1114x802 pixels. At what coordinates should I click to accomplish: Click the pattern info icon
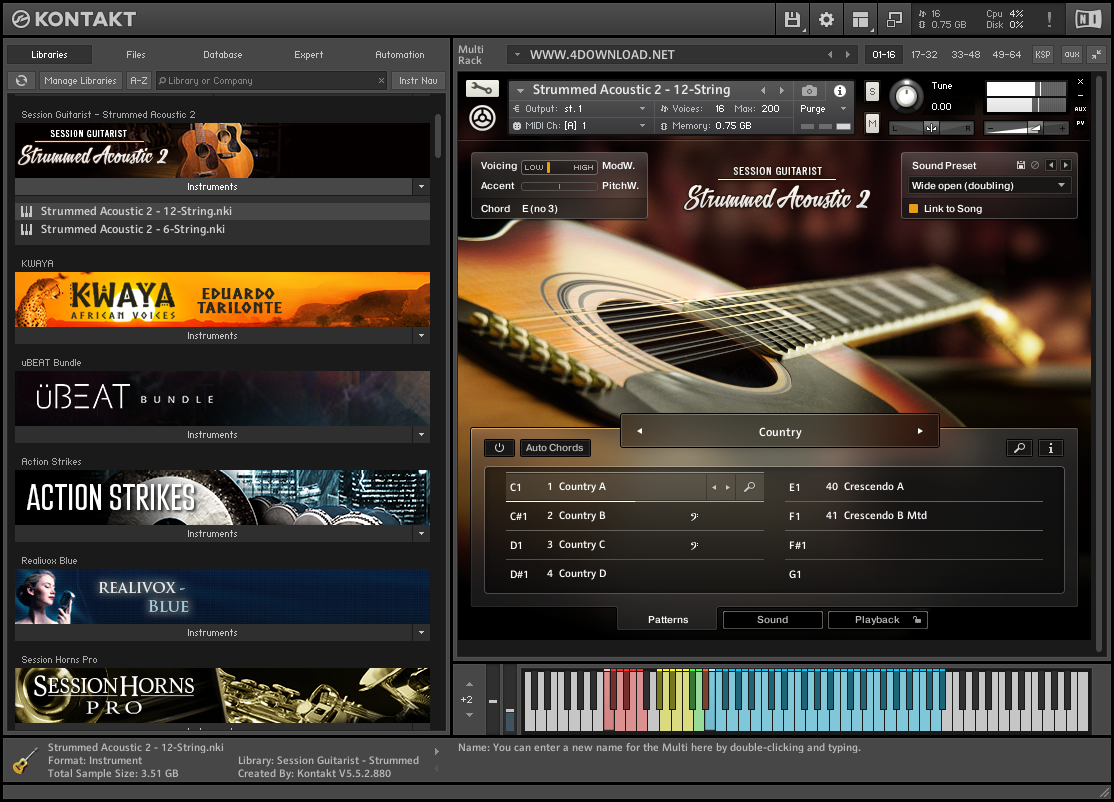1051,448
